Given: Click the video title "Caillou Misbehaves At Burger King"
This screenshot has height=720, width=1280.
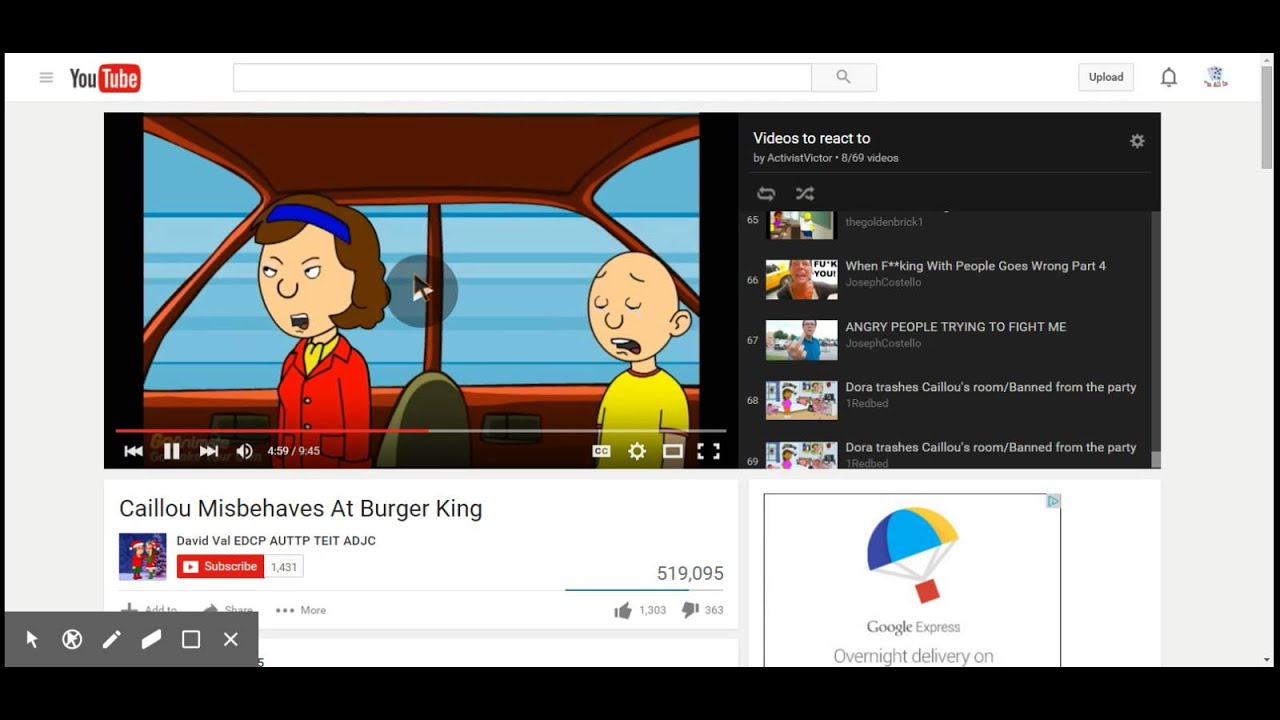Looking at the screenshot, I should click(301, 509).
